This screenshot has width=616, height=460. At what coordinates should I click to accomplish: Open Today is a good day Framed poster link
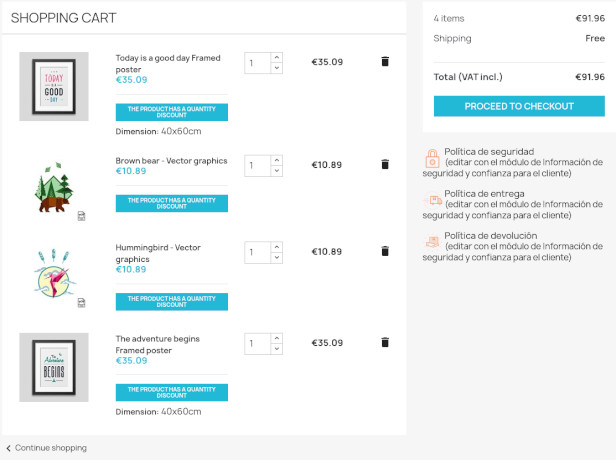click(168, 64)
